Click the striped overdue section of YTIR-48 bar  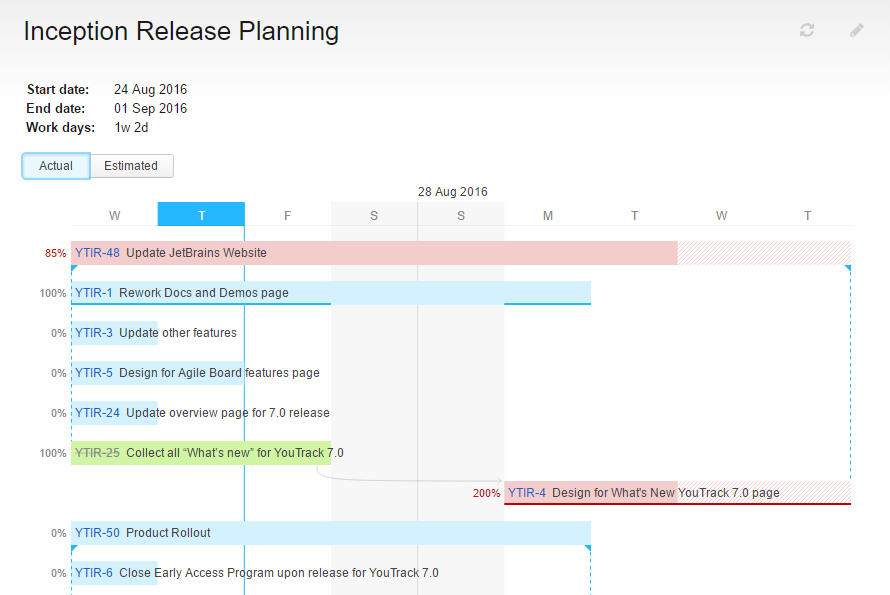(x=764, y=253)
